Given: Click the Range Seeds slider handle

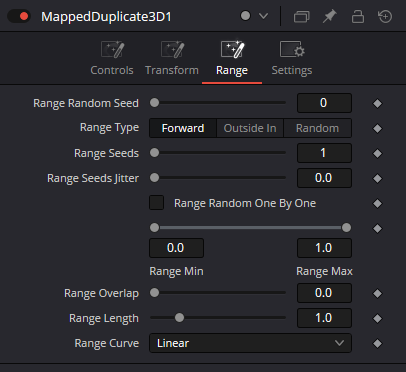Looking at the screenshot, I should click(x=154, y=153).
